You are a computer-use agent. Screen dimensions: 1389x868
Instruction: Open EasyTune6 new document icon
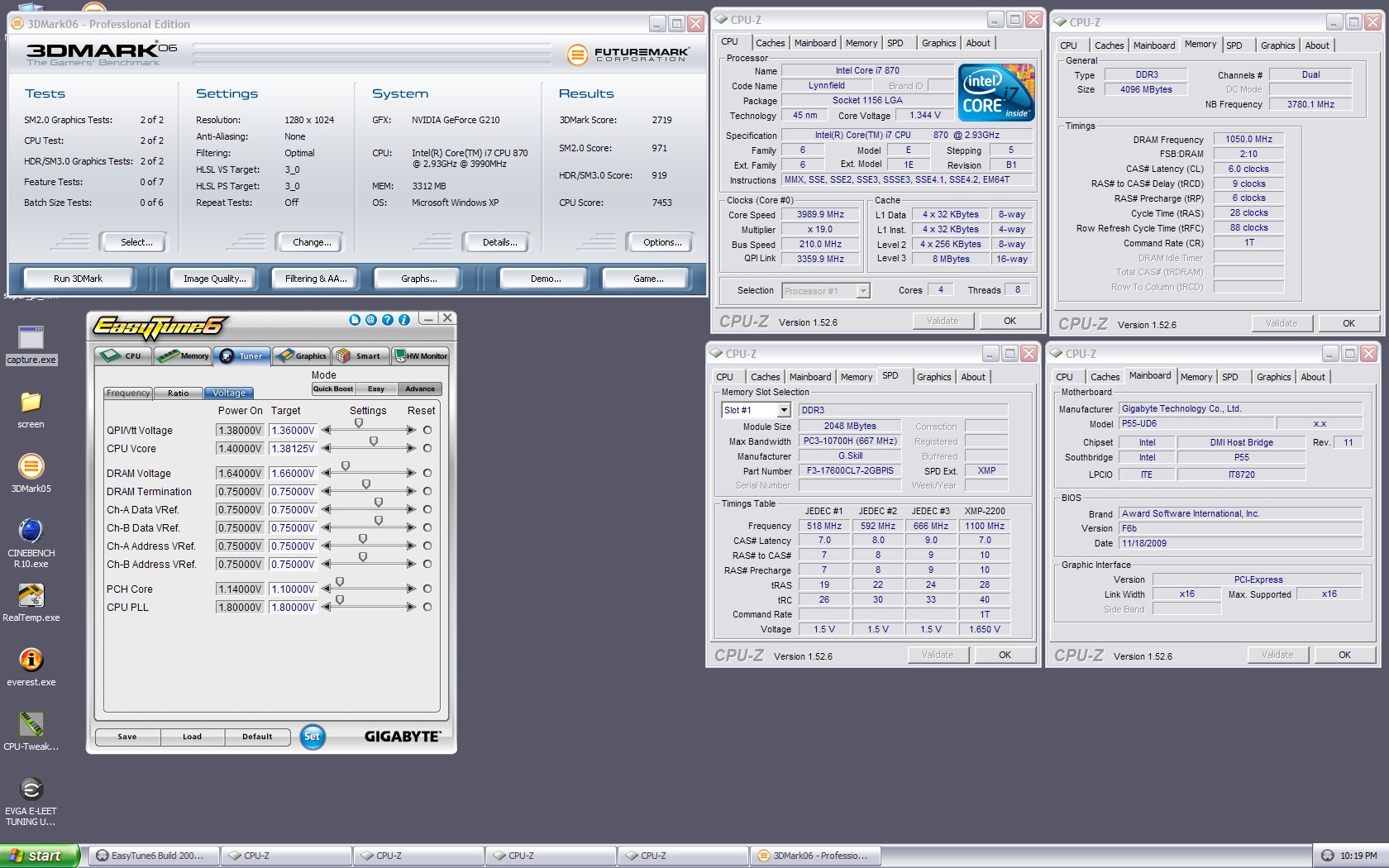coord(355,319)
